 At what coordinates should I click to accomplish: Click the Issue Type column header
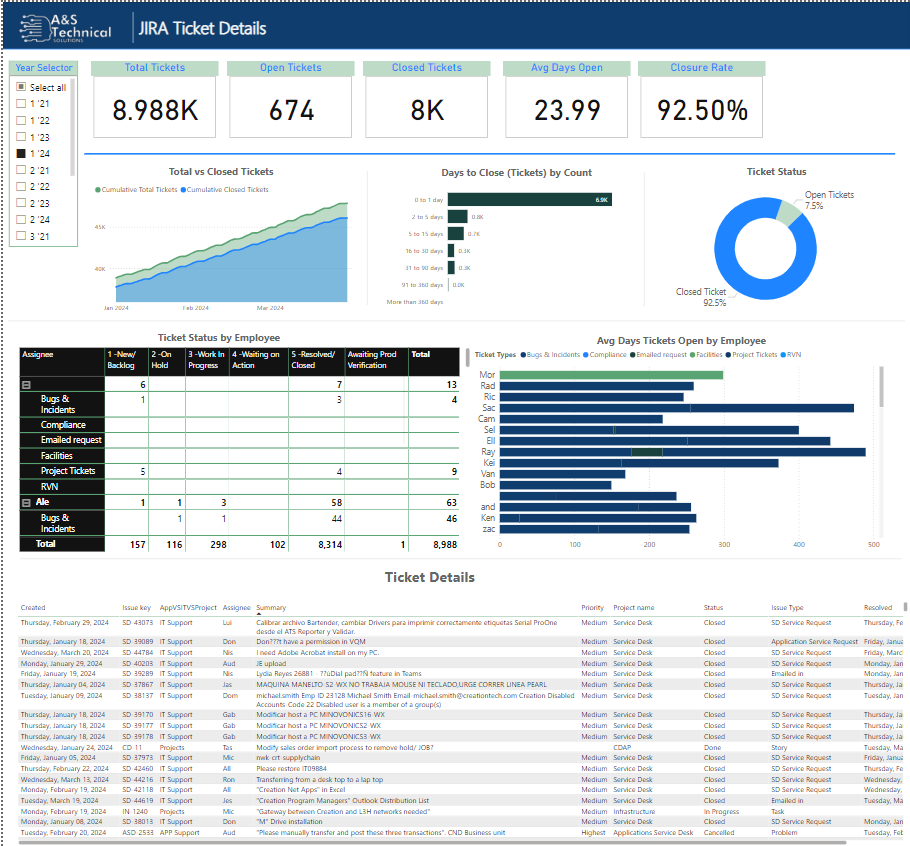point(787,608)
